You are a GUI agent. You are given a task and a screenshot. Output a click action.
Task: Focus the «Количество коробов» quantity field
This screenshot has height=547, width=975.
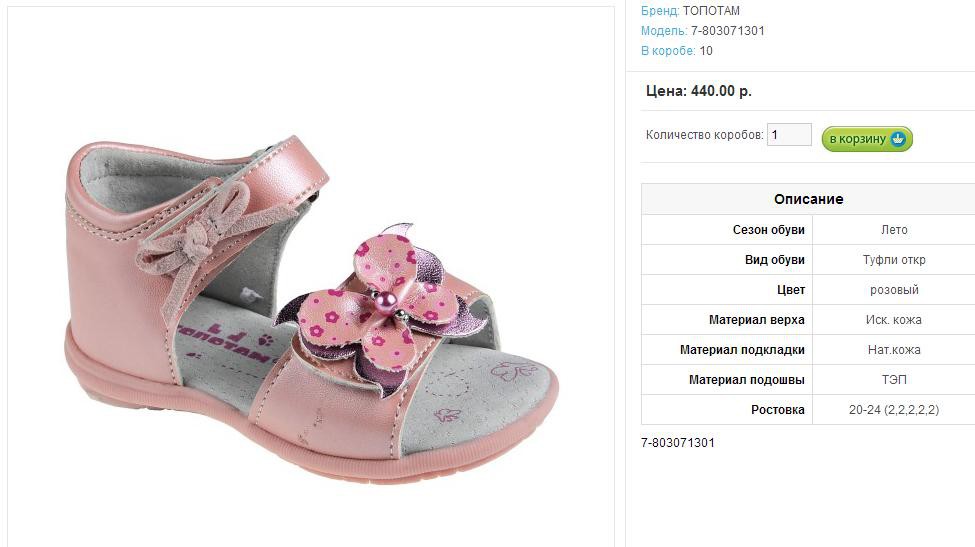pos(788,135)
